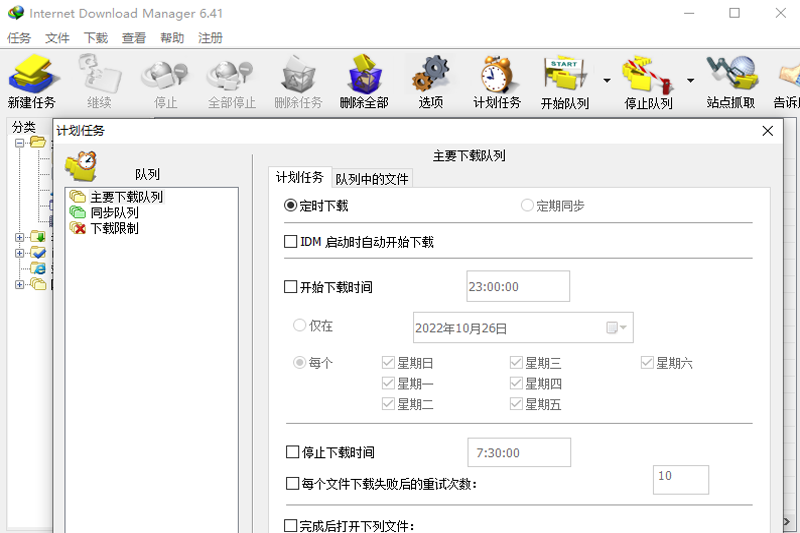Close the 计划任务 dialog
The image size is (800, 533).
768,131
